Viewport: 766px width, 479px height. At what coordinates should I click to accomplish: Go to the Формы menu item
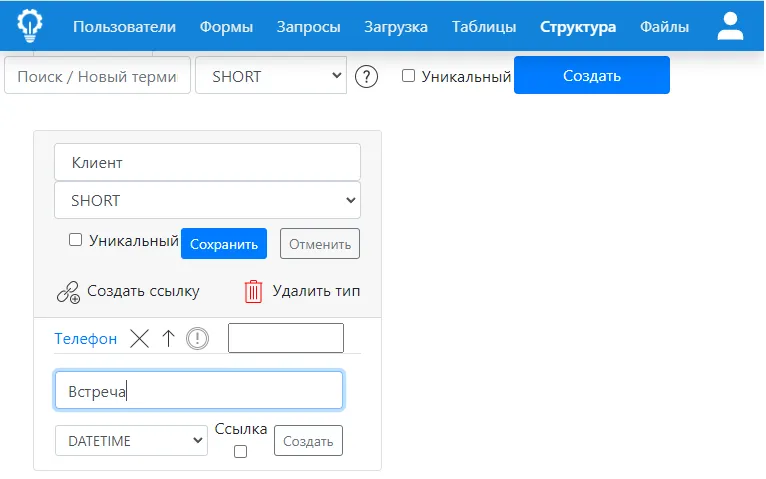pos(226,27)
